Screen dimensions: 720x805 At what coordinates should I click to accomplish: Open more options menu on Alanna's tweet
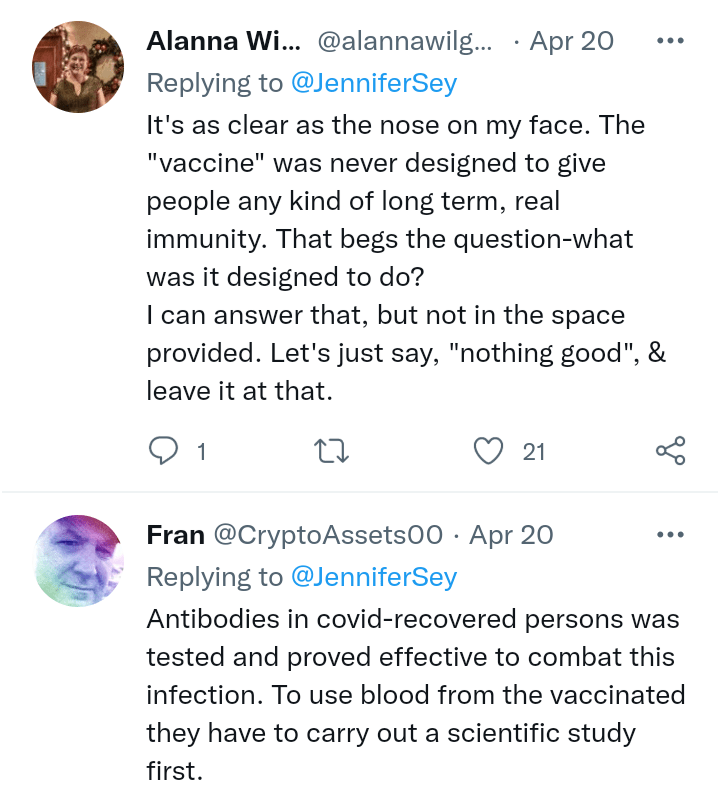click(670, 41)
